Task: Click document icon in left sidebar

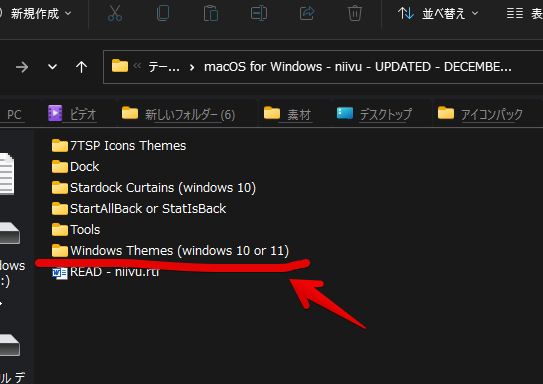Action: pyautogui.click(x=7, y=174)
